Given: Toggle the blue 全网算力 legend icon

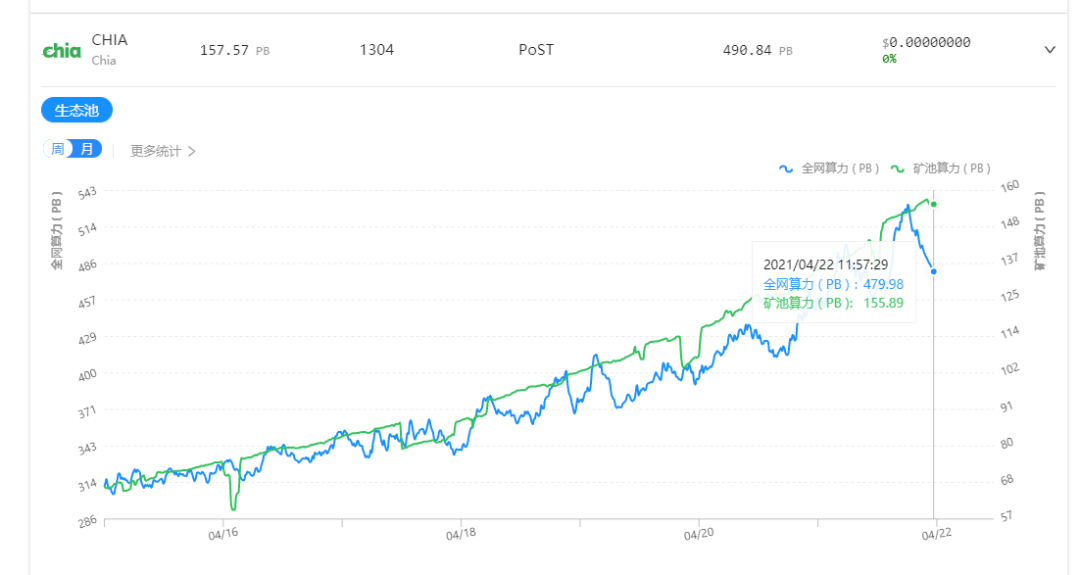Looking at the screenshot, I should pyautogui.click(x=786, y=168).
